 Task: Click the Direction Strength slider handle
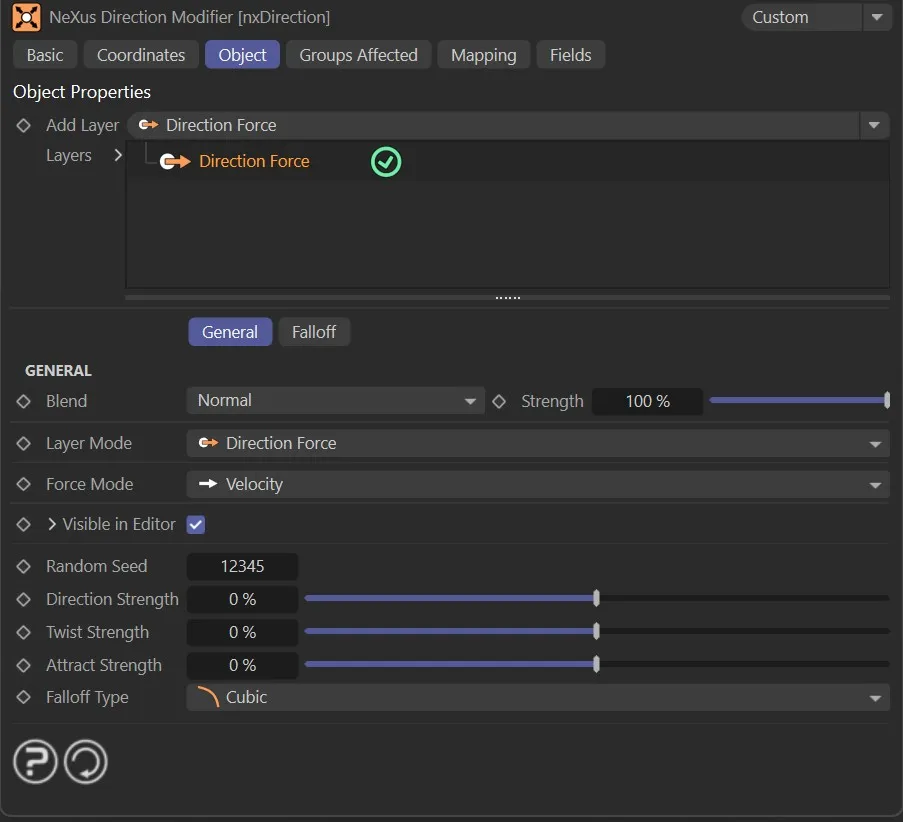tap(596, 599)
